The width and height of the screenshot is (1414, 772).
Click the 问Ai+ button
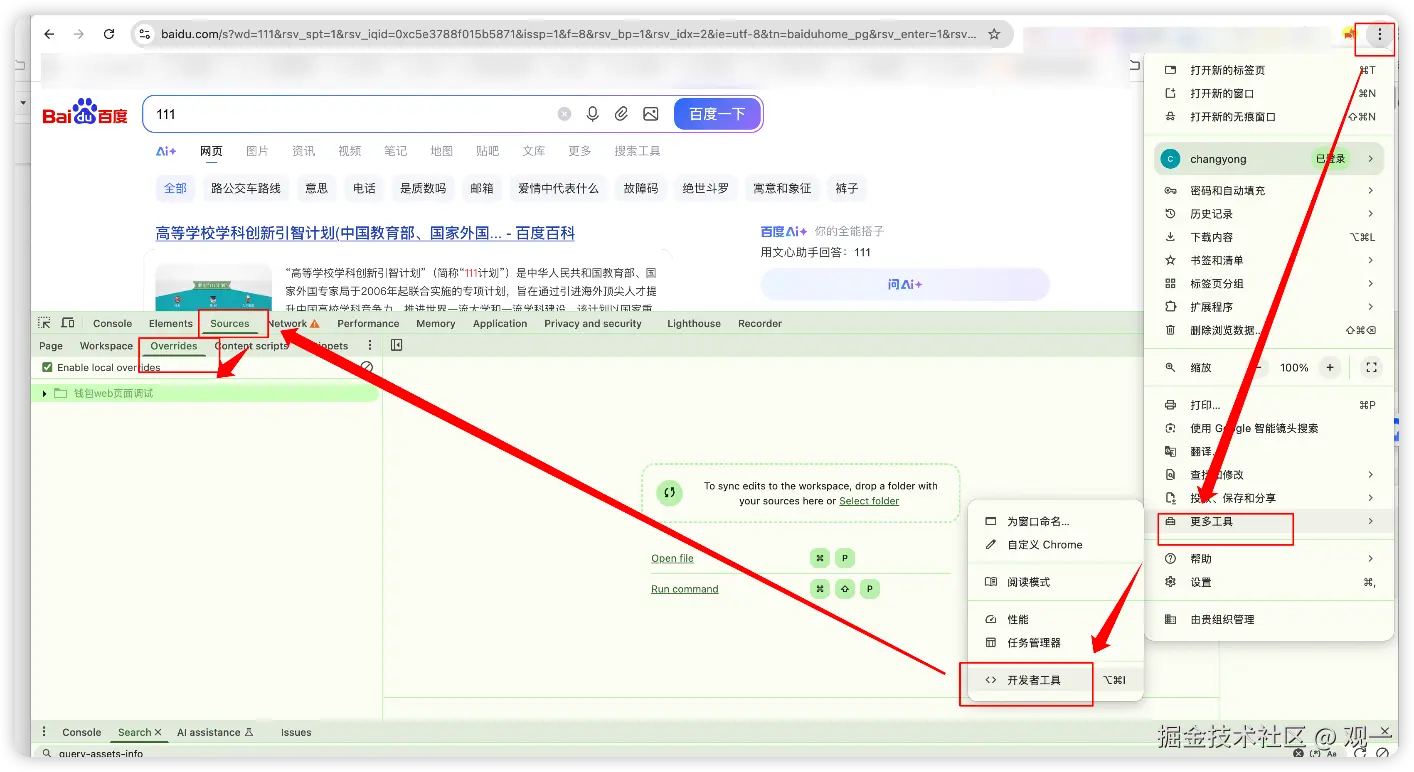(905, 284)
